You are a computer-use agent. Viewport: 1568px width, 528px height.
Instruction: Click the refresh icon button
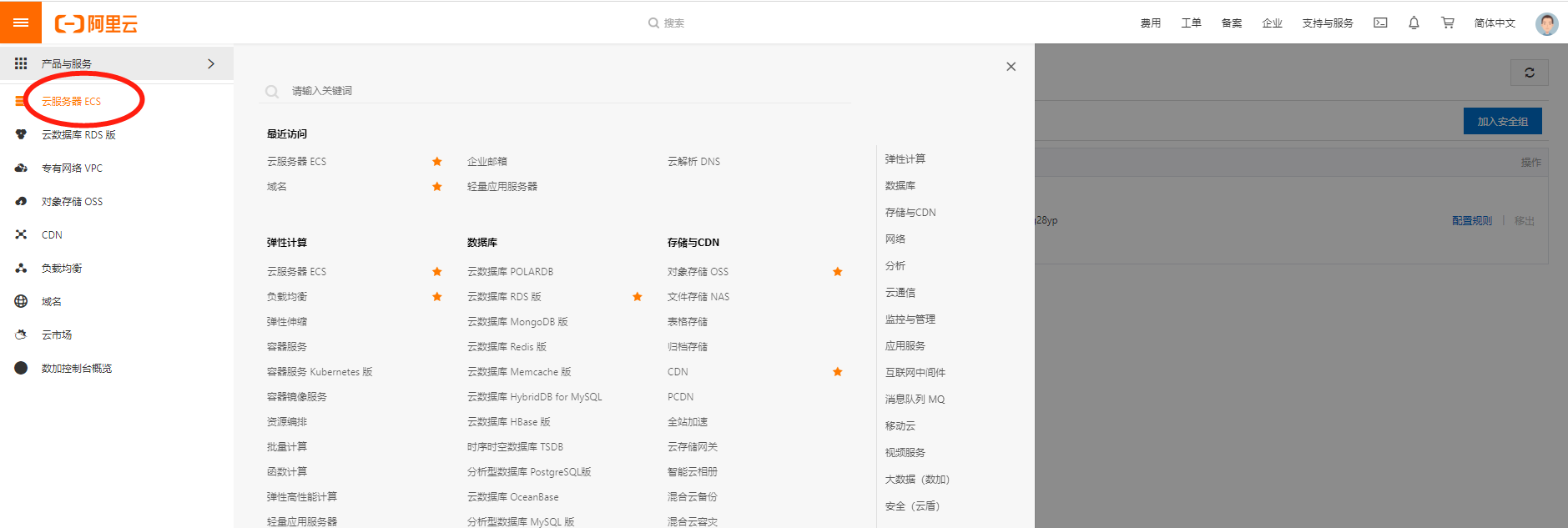pyautogui.click(x=1530, y=73)
